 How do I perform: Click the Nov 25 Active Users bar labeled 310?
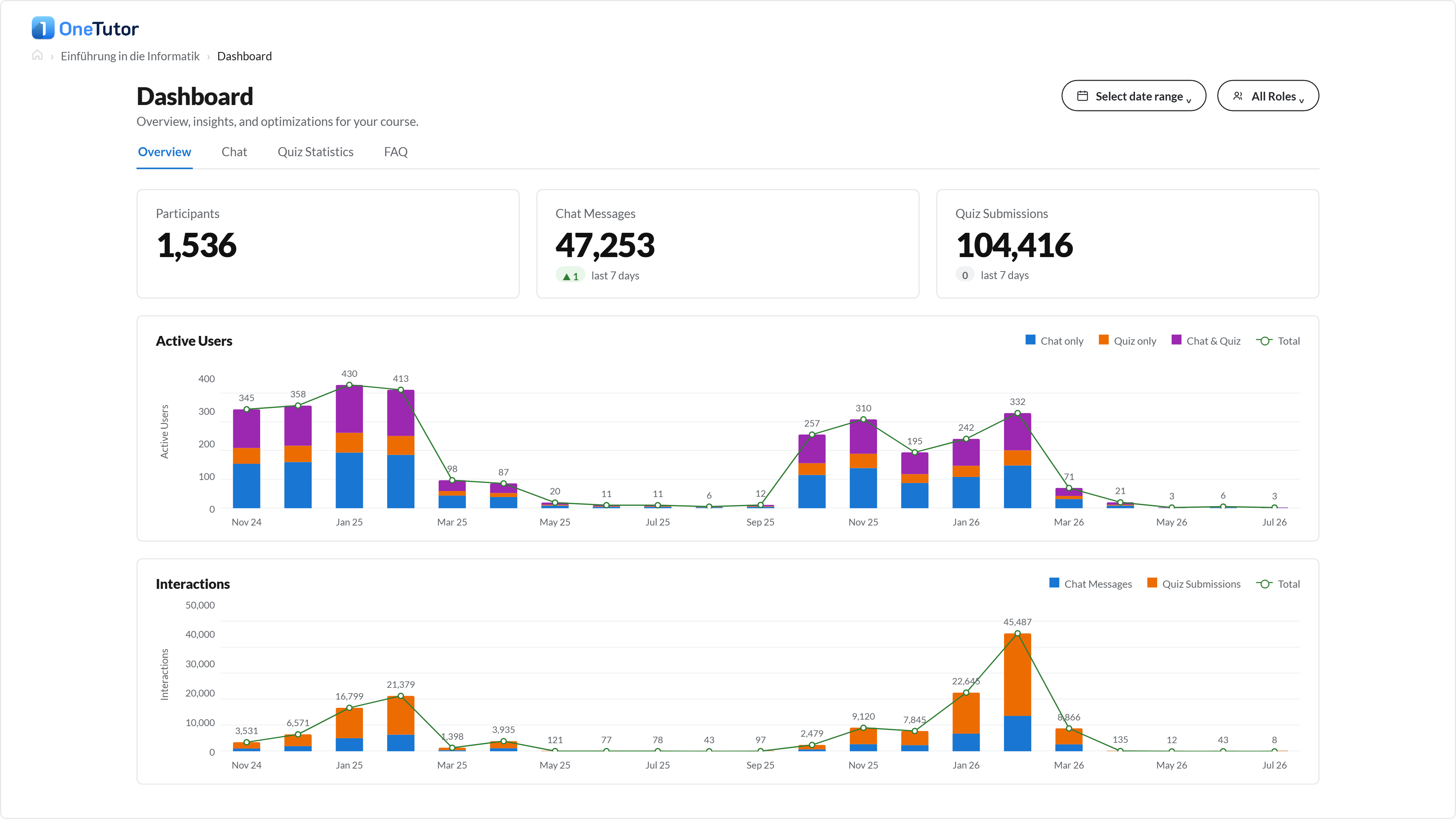[x=863, y=463]
